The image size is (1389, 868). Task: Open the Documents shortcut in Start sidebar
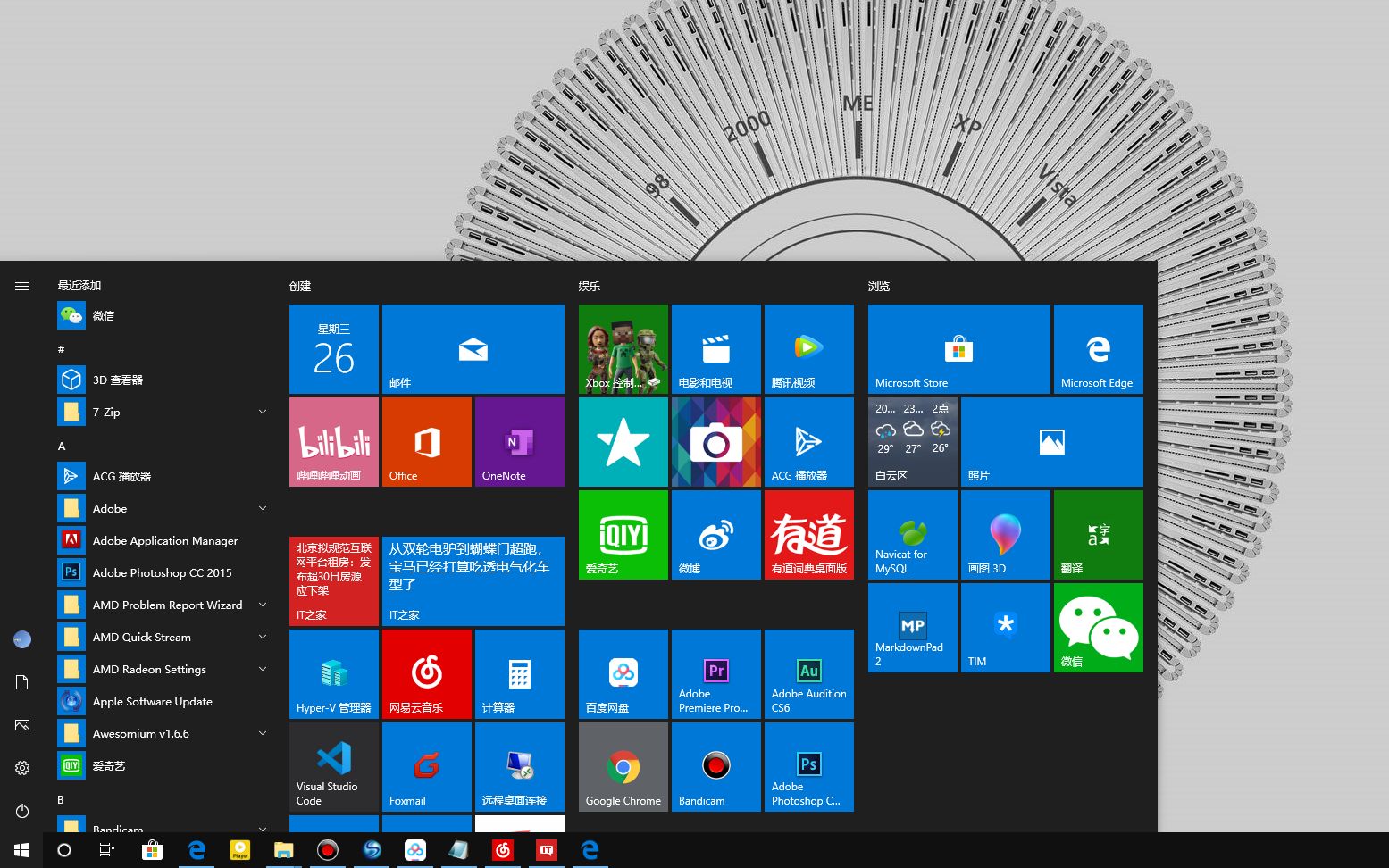[22, 682]
